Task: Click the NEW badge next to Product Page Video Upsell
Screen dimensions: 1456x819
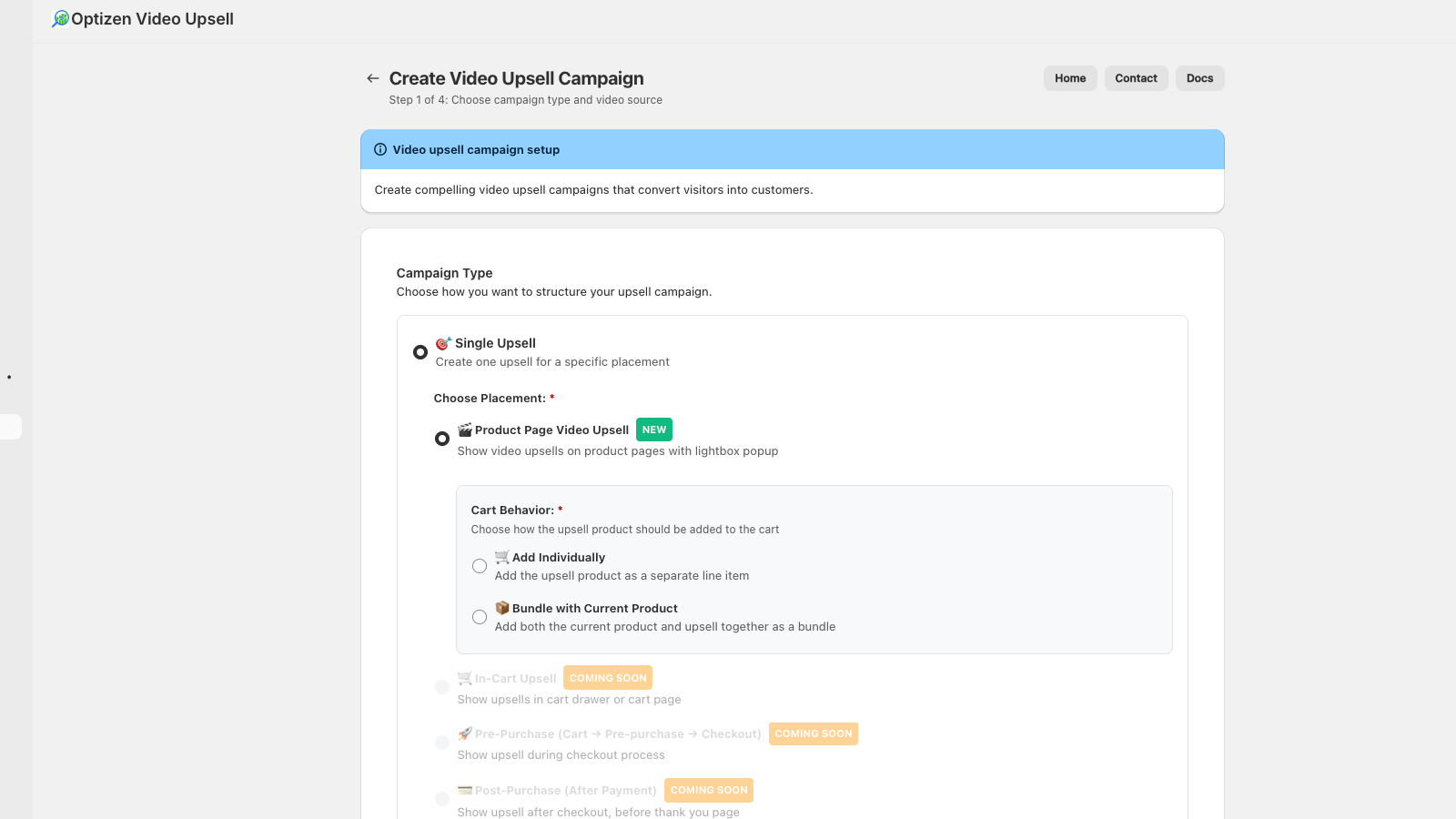Action: (653, 429)
